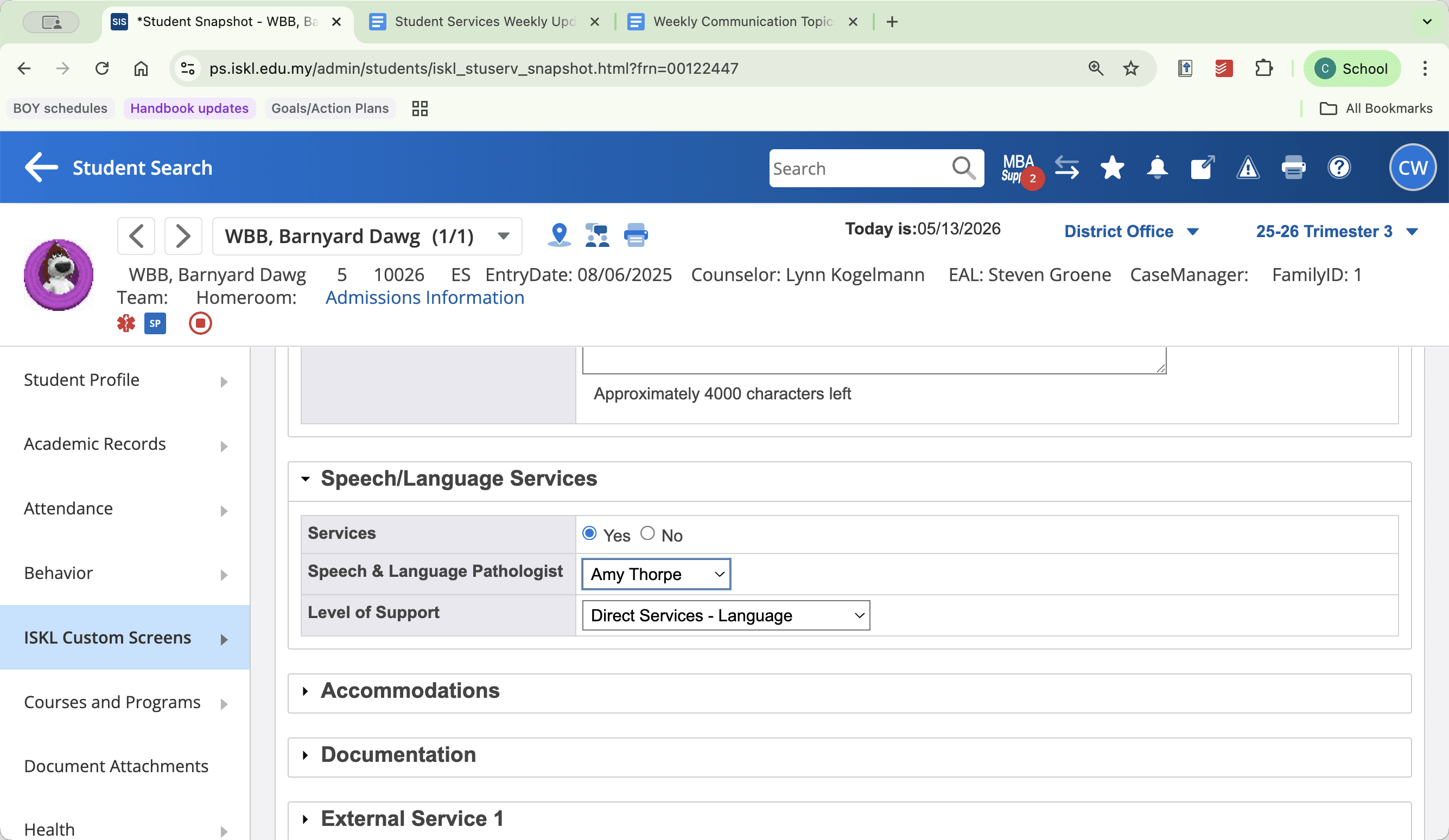Screen dimensions: 1449x840
Task: Select Yes for Speech Services
Action: (589, 533)
